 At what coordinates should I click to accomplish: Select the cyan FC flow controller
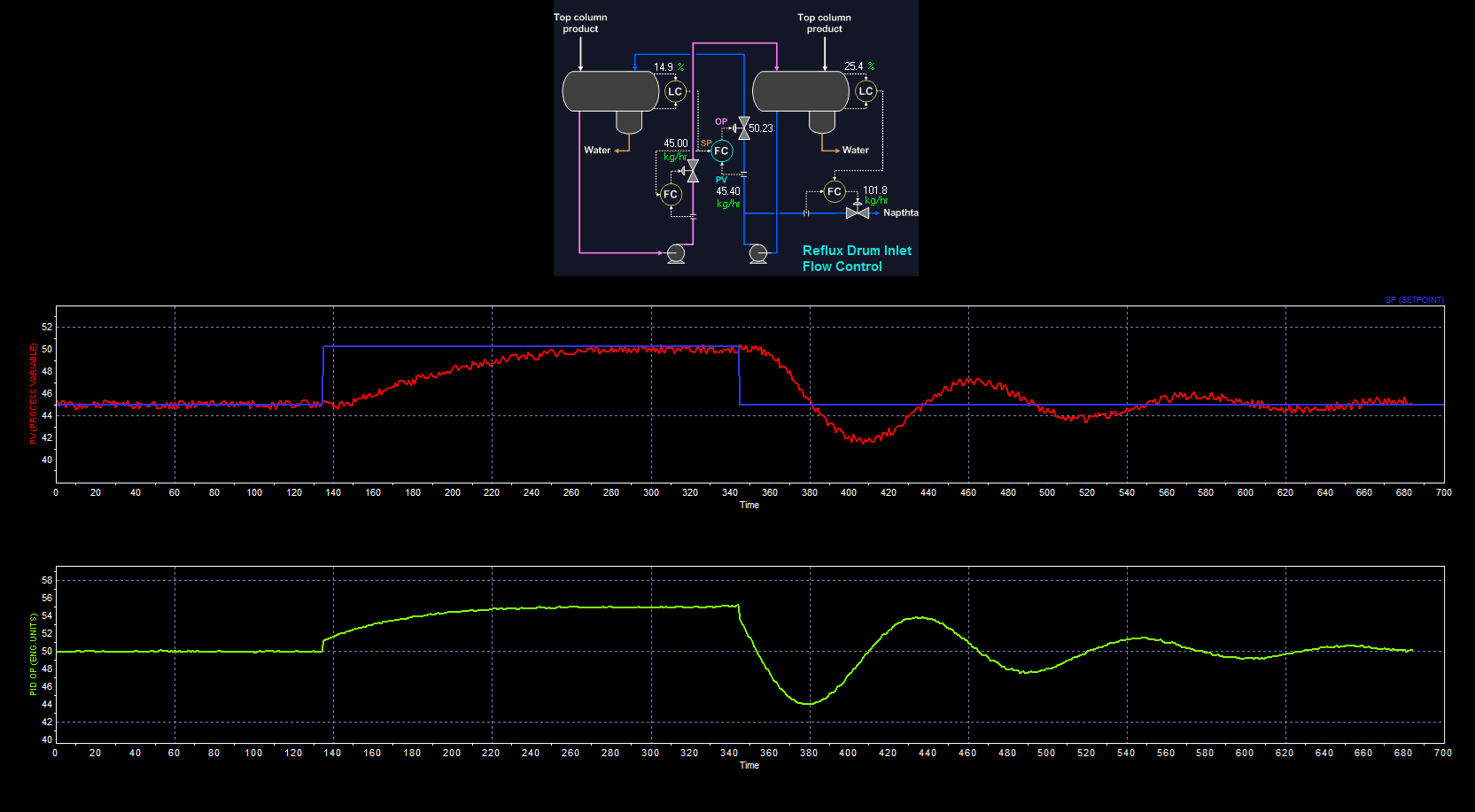tap(721, 151)
